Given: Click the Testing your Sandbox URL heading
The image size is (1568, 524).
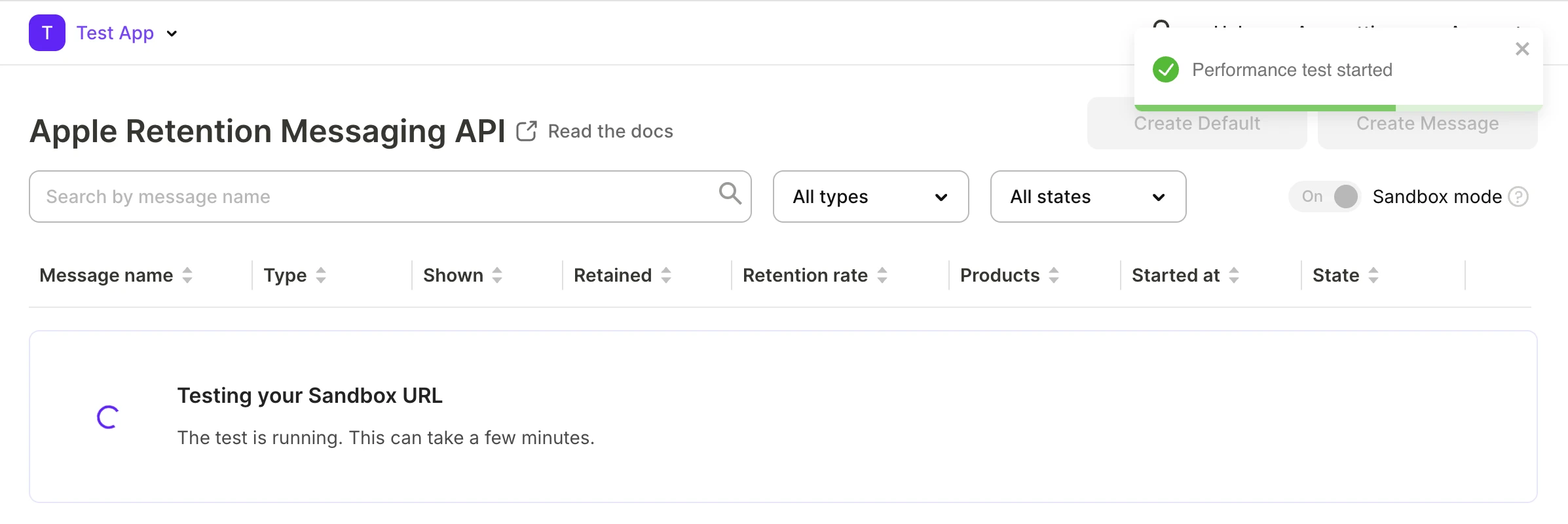Looking at the screenshot, I should tap(310, 396).
